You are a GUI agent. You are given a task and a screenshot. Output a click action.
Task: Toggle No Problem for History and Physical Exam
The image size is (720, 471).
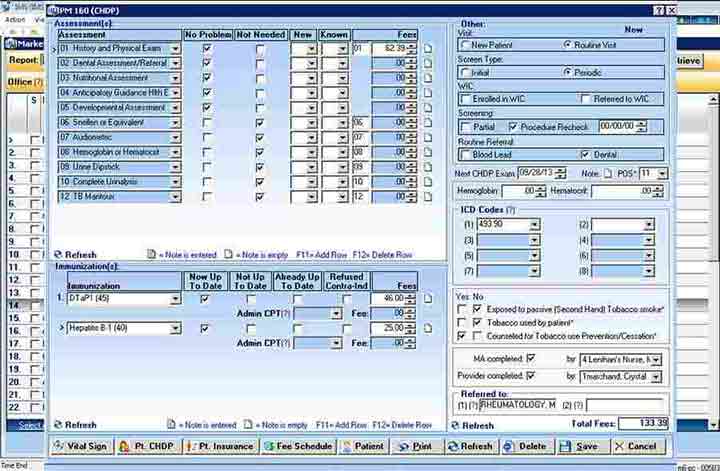pos(207,48)
